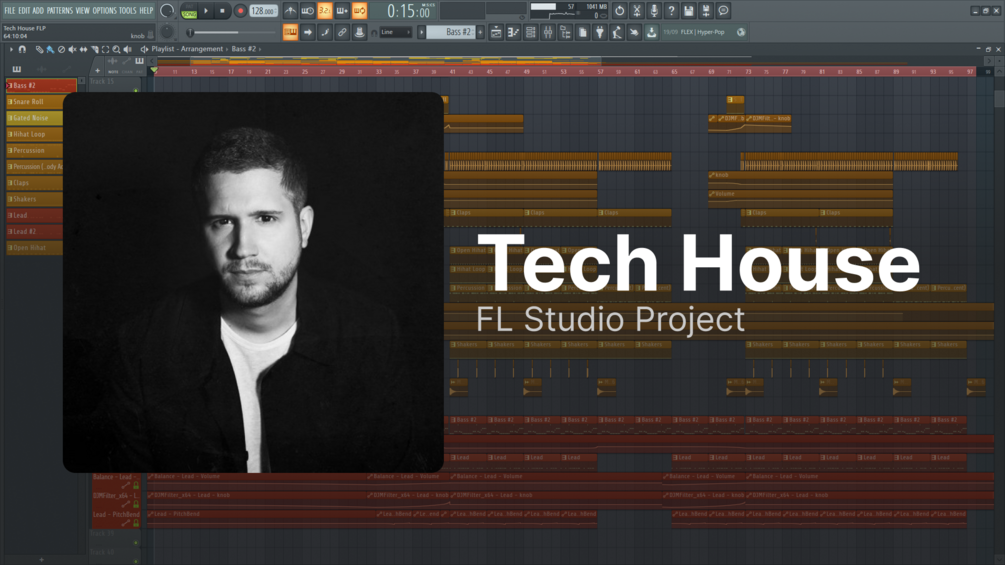Toggle note/clip grouping icon
1005x565 pixels.
point(325,32)
